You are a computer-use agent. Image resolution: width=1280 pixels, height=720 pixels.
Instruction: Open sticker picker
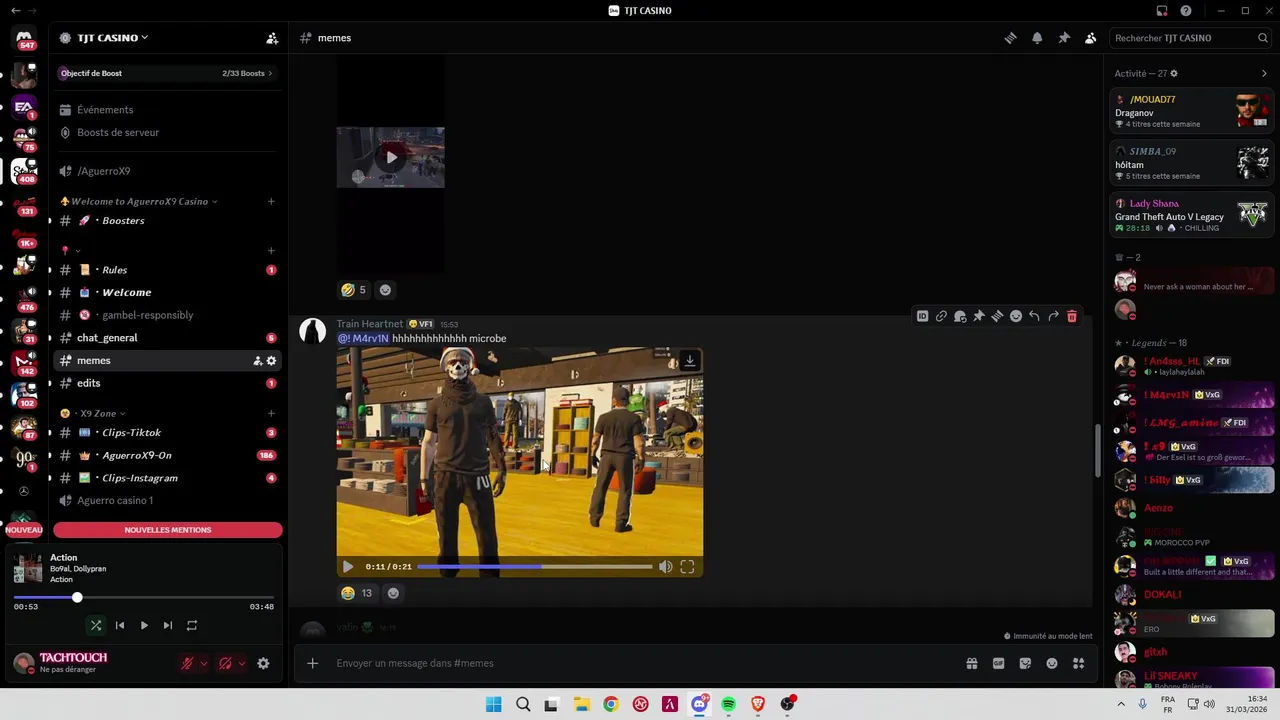(x=1025, y=663)
